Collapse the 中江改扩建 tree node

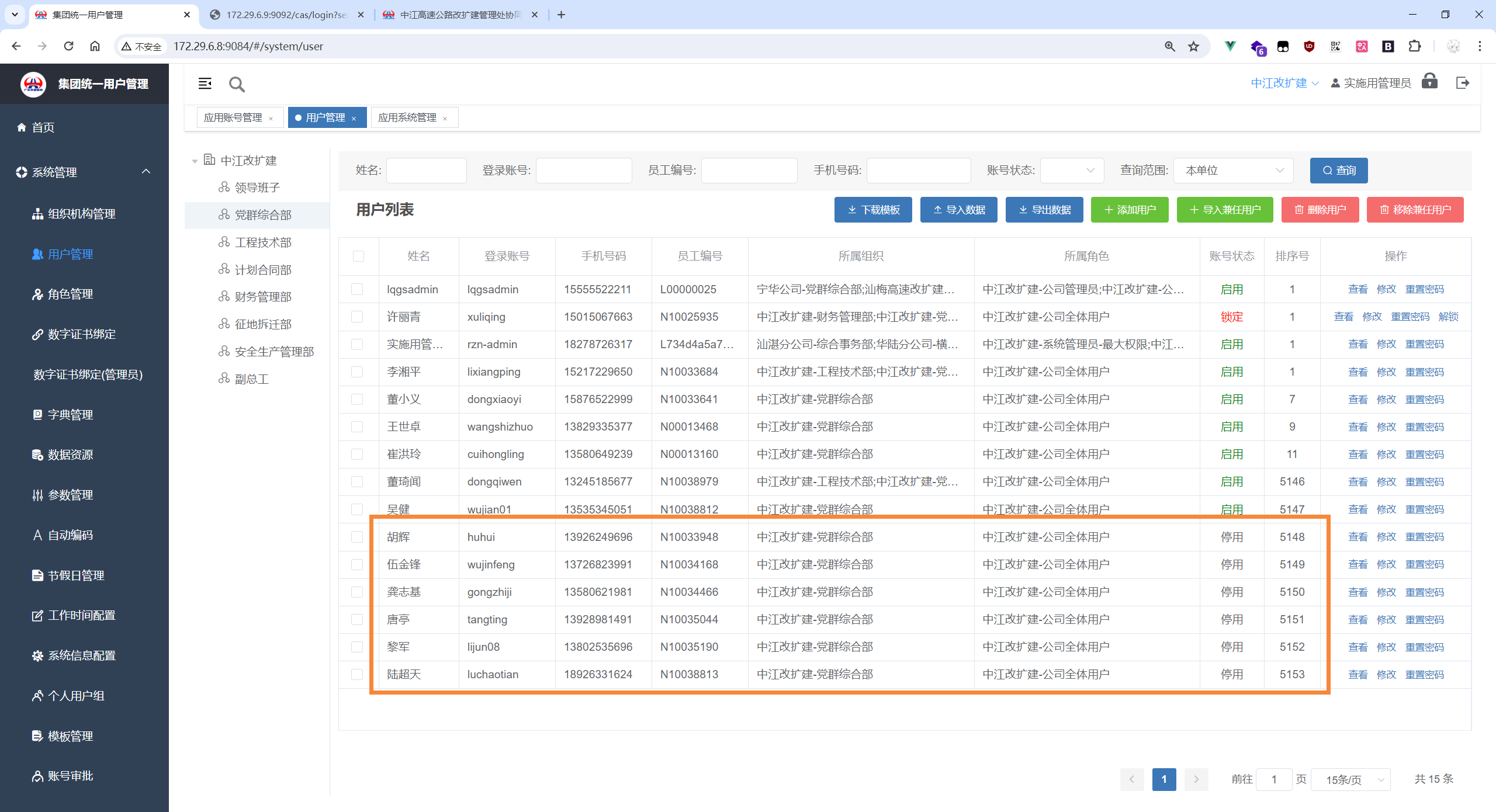pyautogui.click(x=195, y=161)
